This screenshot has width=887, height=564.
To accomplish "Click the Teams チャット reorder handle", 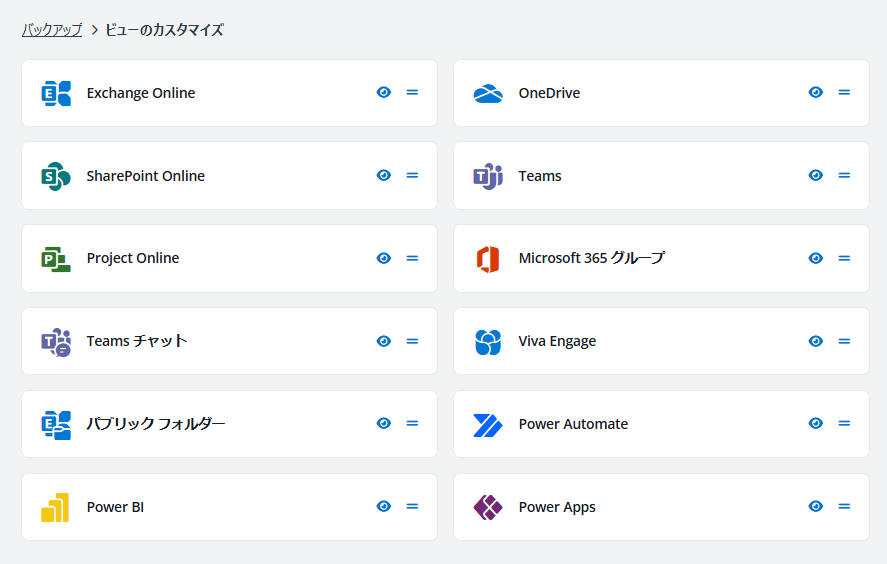I will pos(412,341).
